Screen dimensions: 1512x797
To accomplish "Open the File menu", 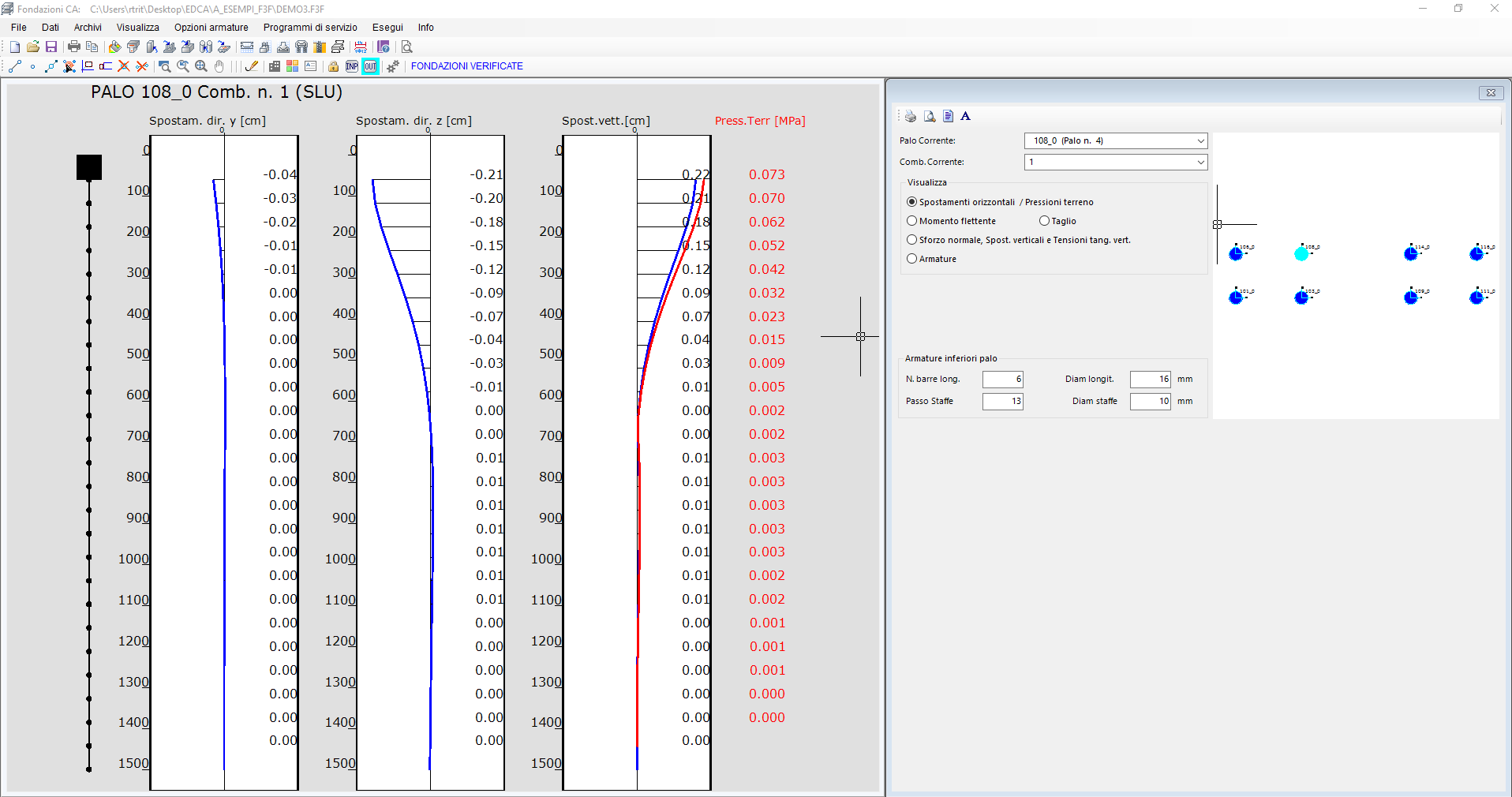I will [x=19, y=28].
